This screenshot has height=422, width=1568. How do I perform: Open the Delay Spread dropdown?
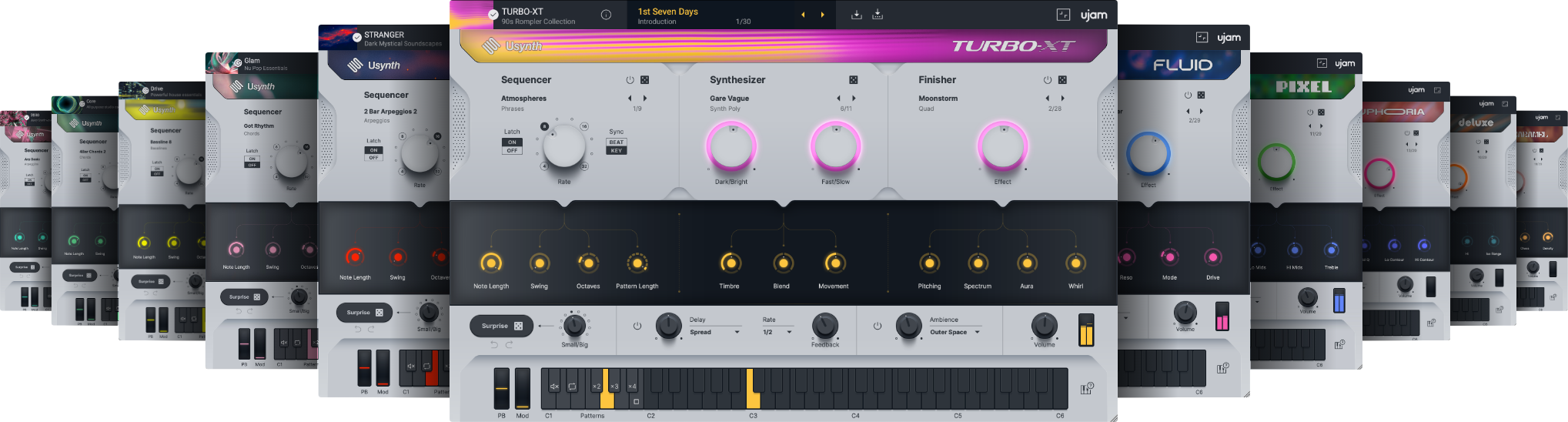click(737, 332)
